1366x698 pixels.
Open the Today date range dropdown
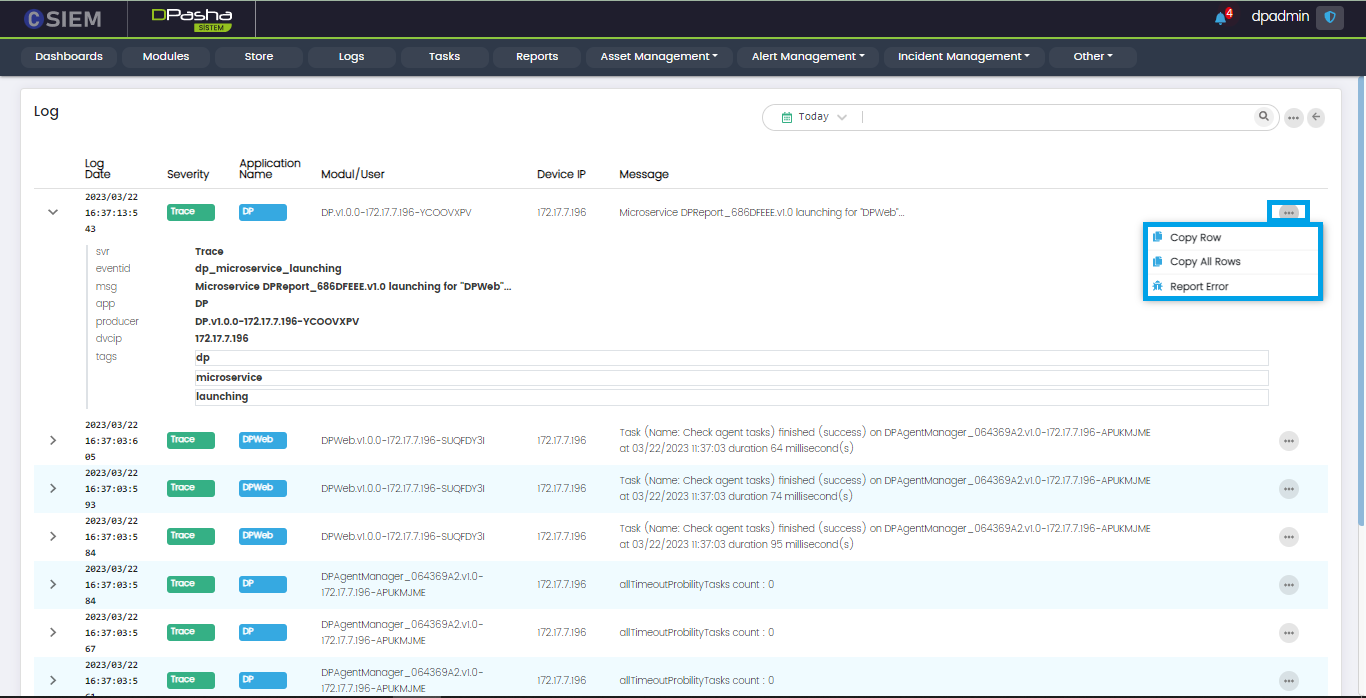click(814, 117)
